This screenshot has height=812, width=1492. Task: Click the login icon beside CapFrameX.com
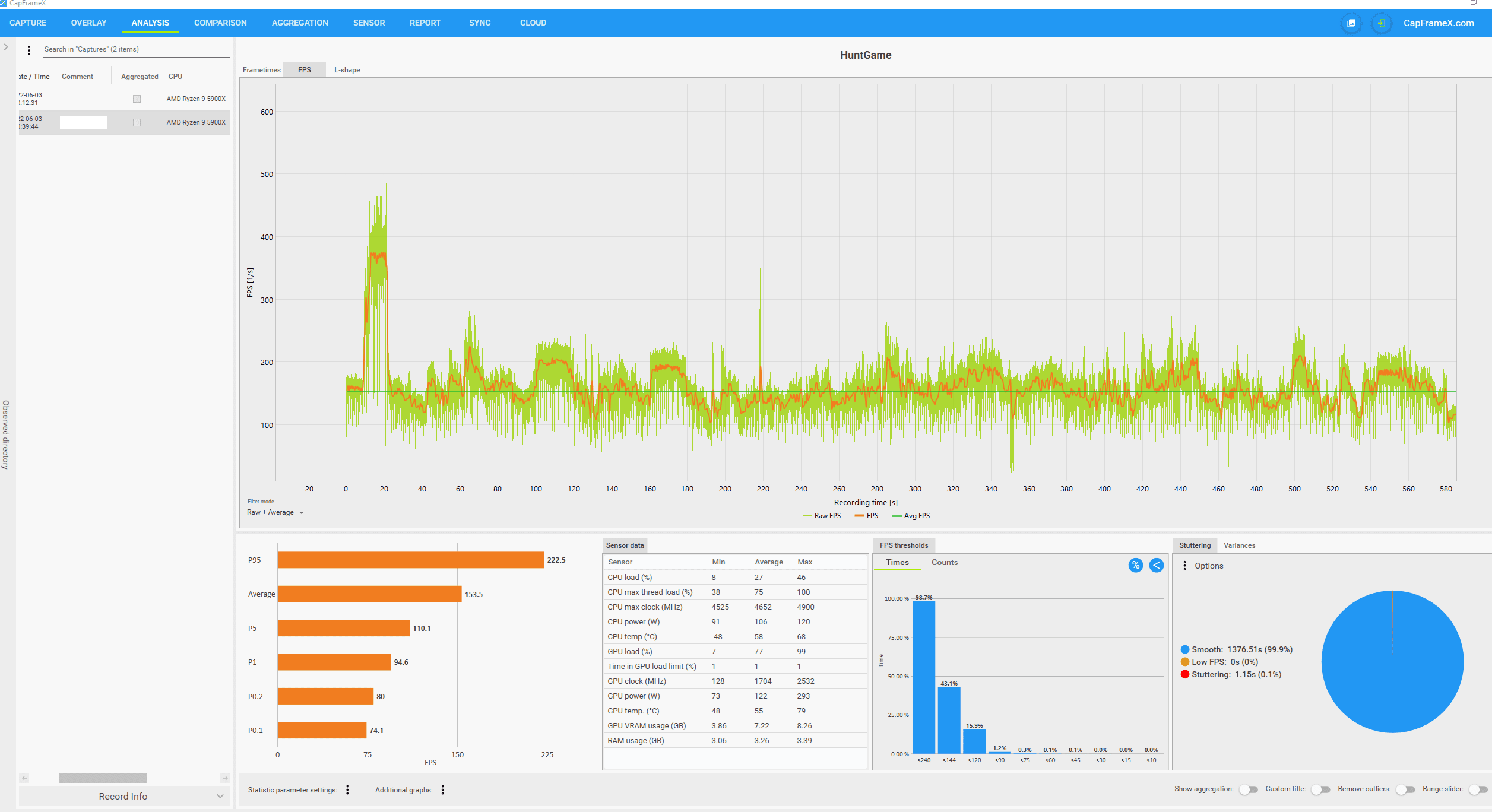click(1382, 23)
